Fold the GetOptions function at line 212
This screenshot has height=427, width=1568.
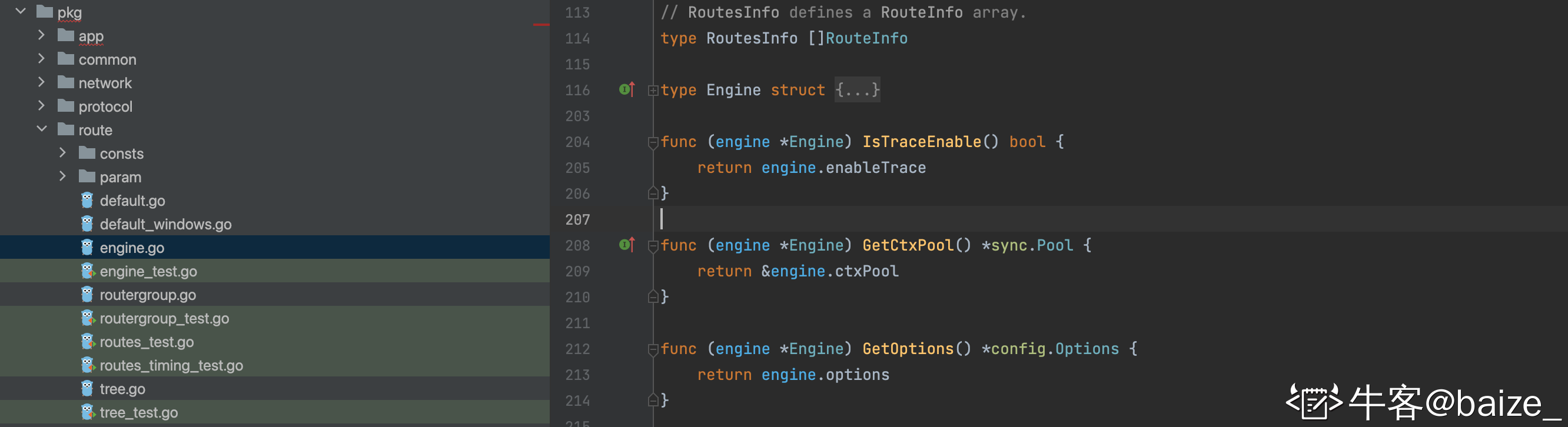653,349
